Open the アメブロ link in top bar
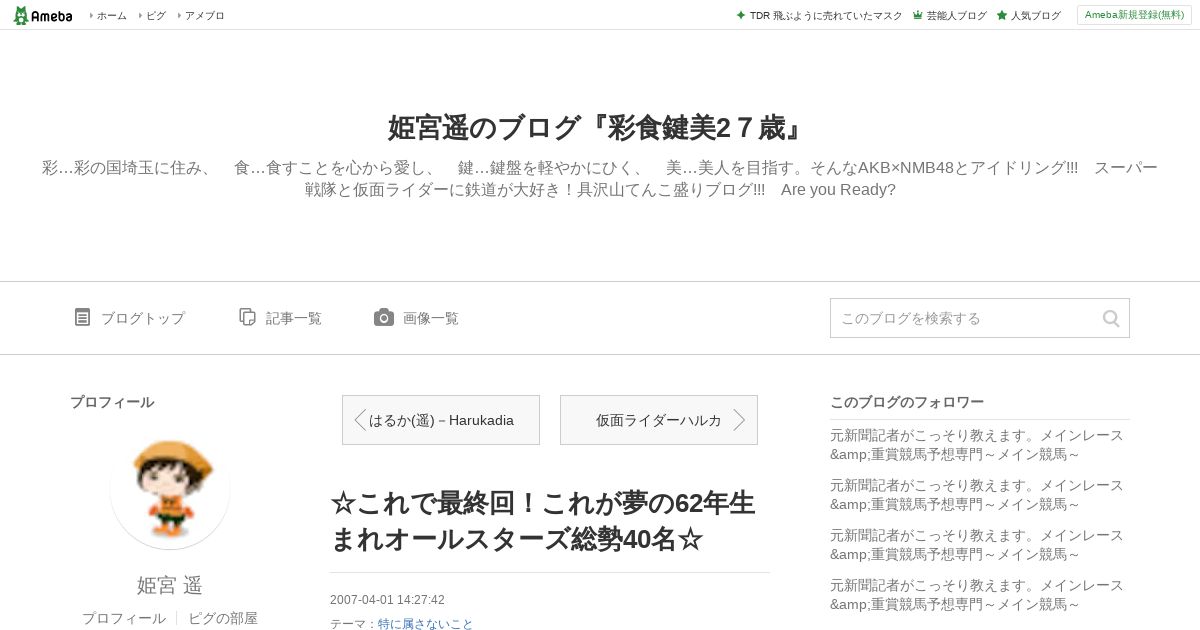The height and width of the screenshot is (630, 1200). pyautogui.click(x=205, y=16)
